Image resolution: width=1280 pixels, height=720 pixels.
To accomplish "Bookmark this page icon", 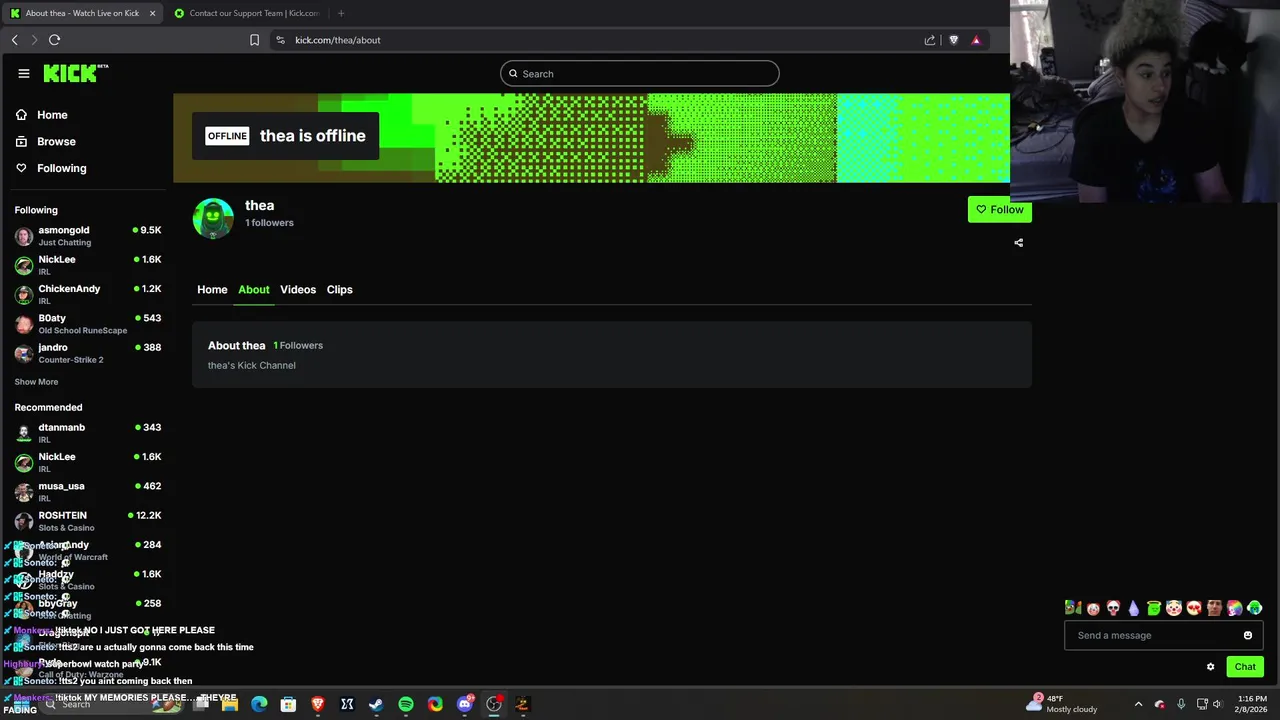I will 254,40.
